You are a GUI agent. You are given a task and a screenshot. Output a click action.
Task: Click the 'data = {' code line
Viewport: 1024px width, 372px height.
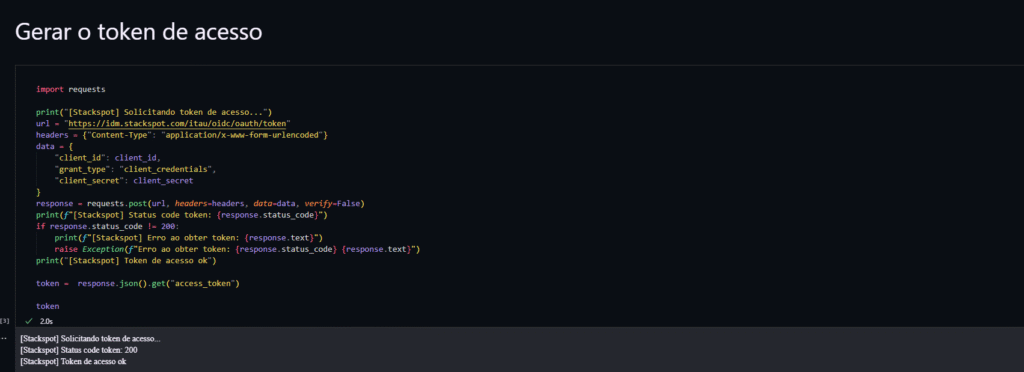[x=54, y=146]
